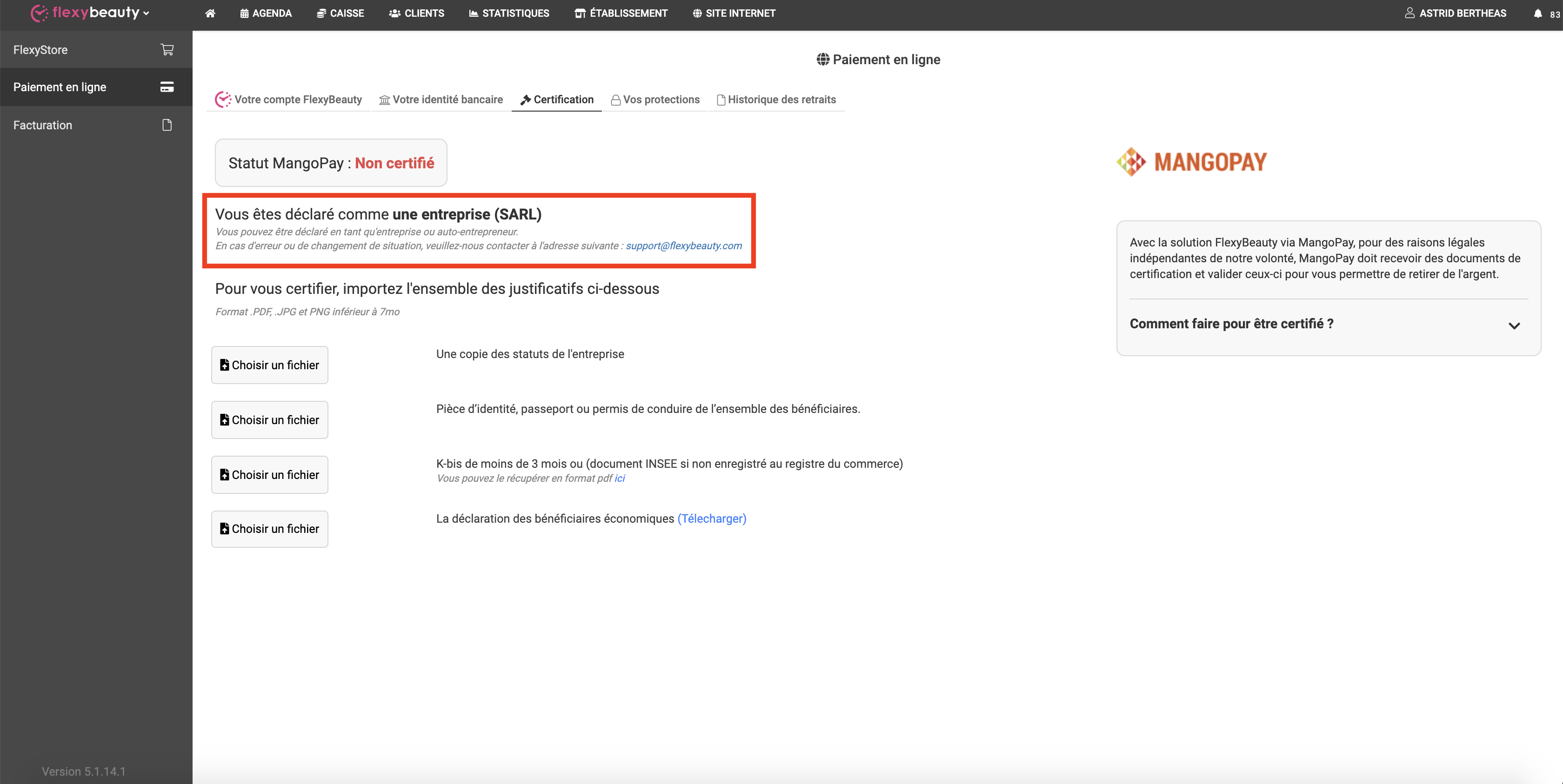
Task: Go to the CLIENTS section
Action: coord(416,13)
